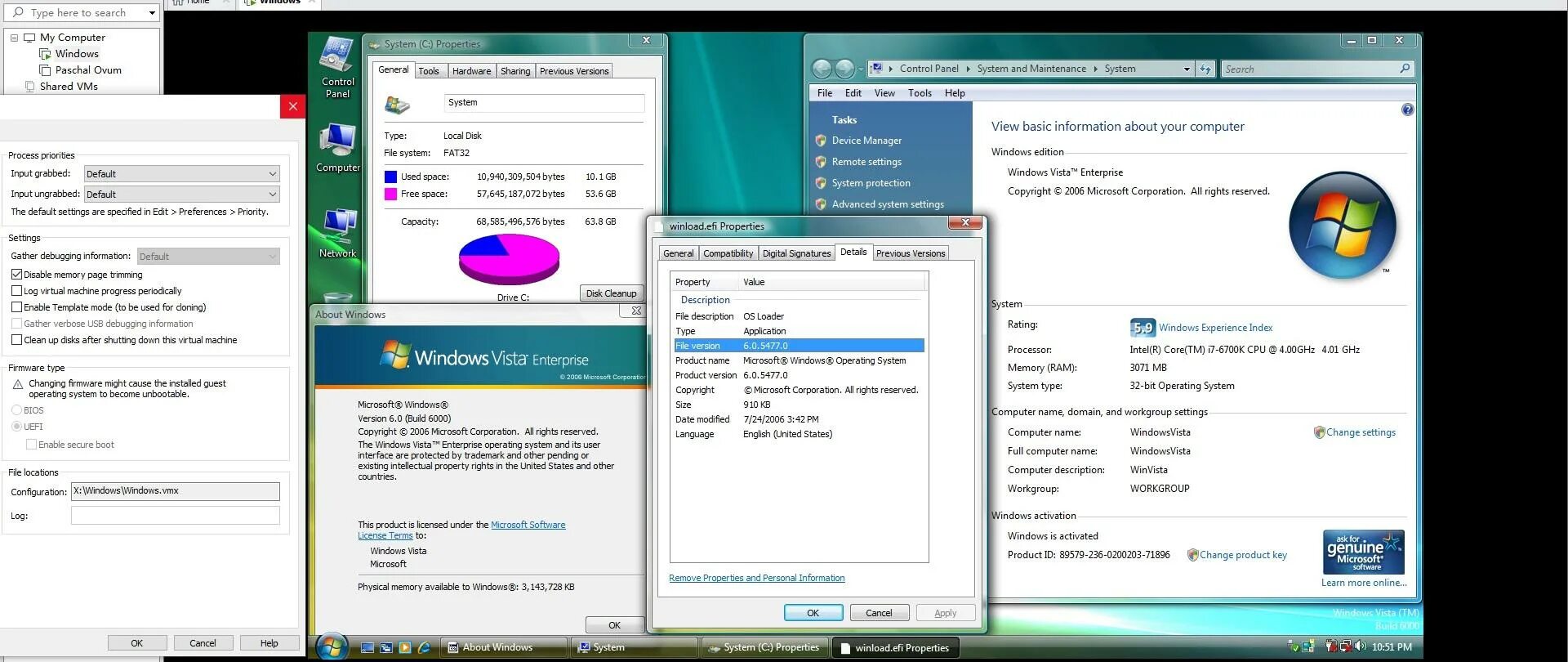1568x662 pixels.
Task: Switch to Tools tab in System (C:) Properties
Action: (429, 71)
